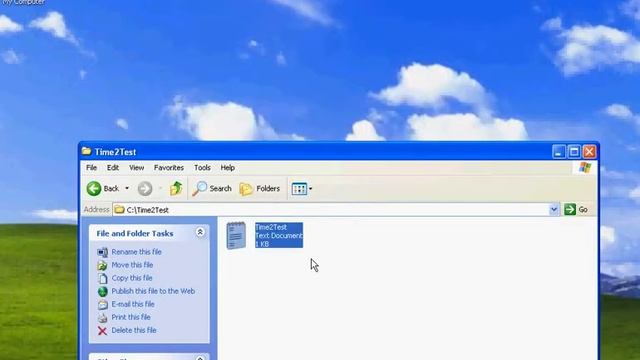The image size is (640, 360).
Task: Open the View menu
Action: 136,168
